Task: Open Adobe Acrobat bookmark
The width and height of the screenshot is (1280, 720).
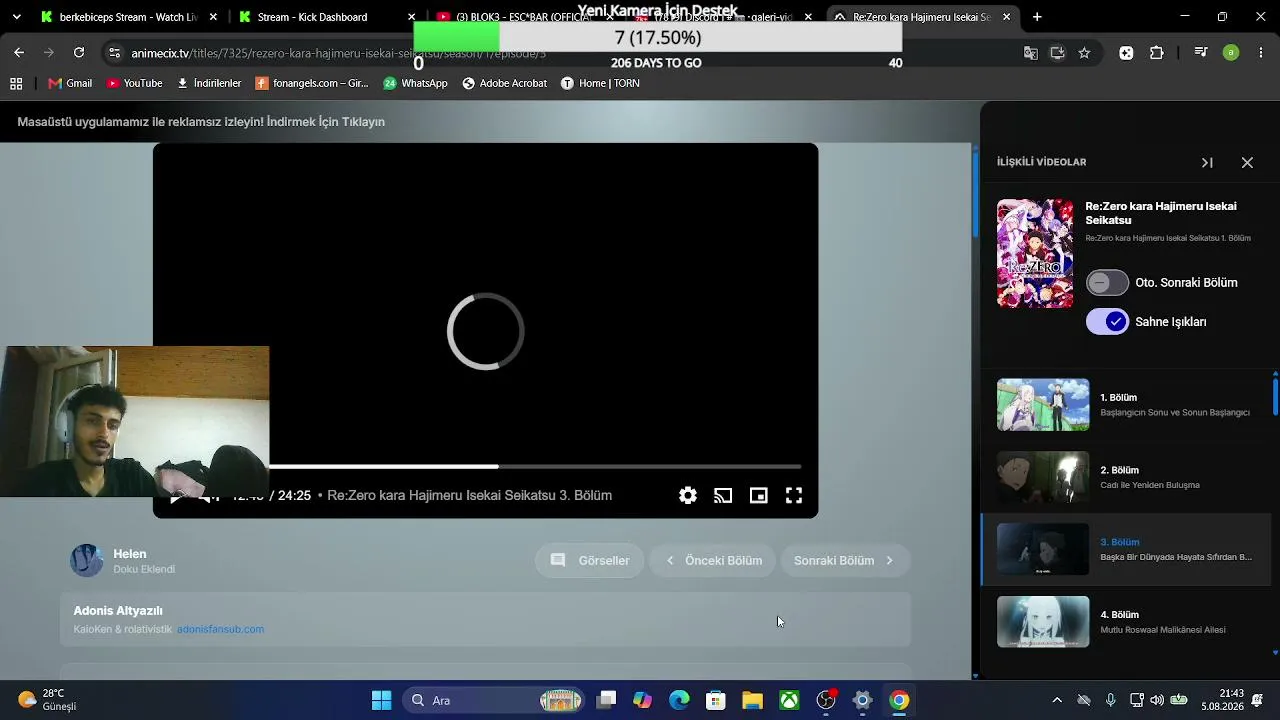Action: [504, 83]
